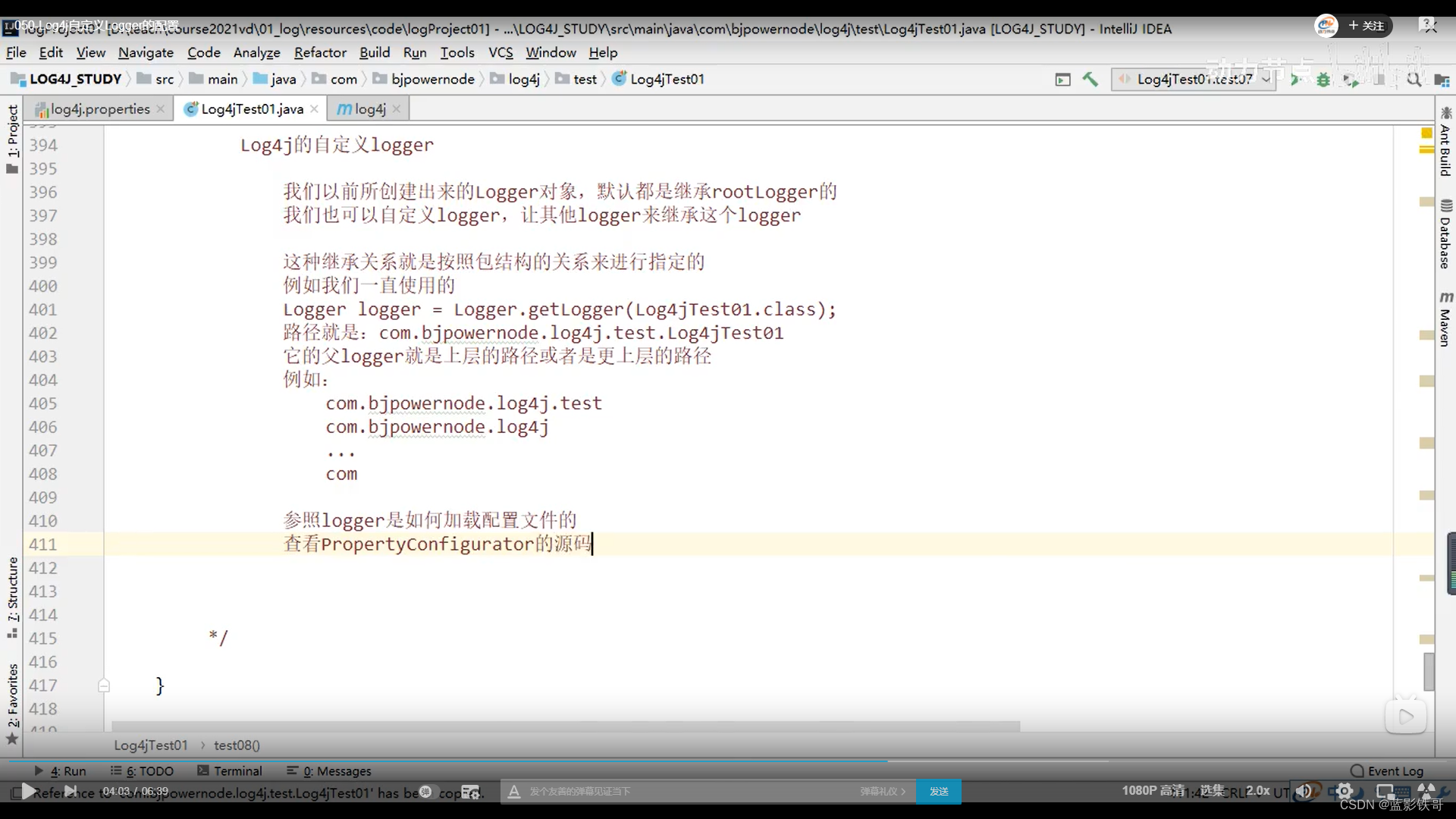Viewport: 1456px width, 819px height.
Task: Click the yellow inspection indicator at top-right of editor
Action: 1426,133
